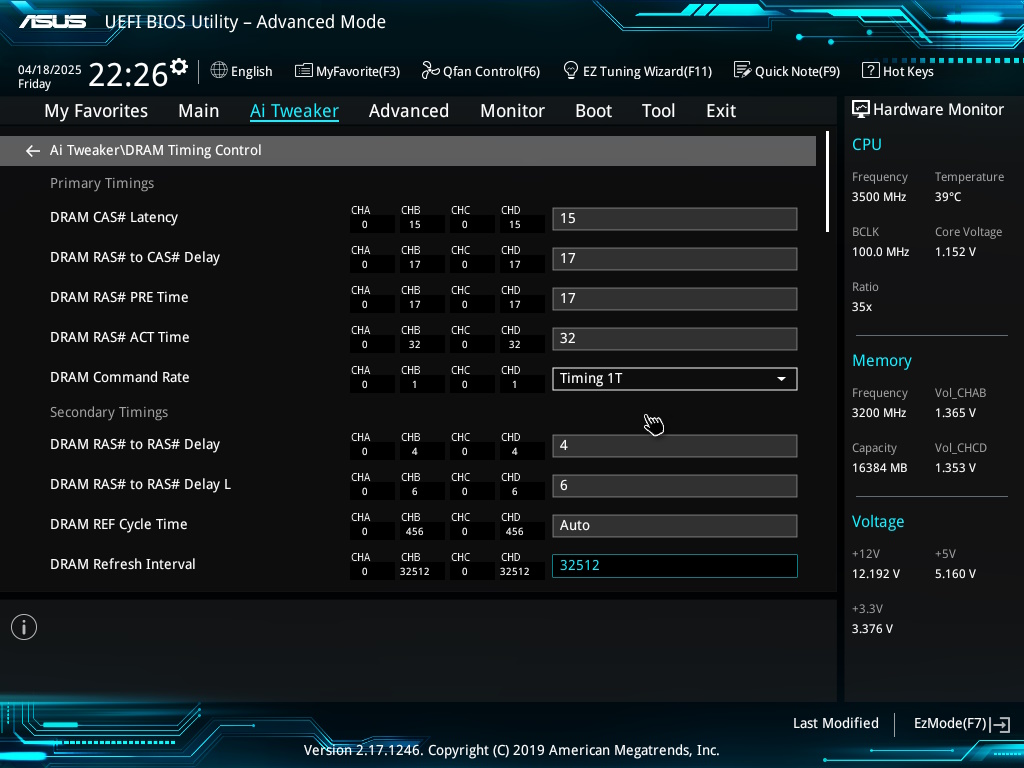The image size is (1024, 768).
Task: Click the information icon in help area
Action: 24,627
